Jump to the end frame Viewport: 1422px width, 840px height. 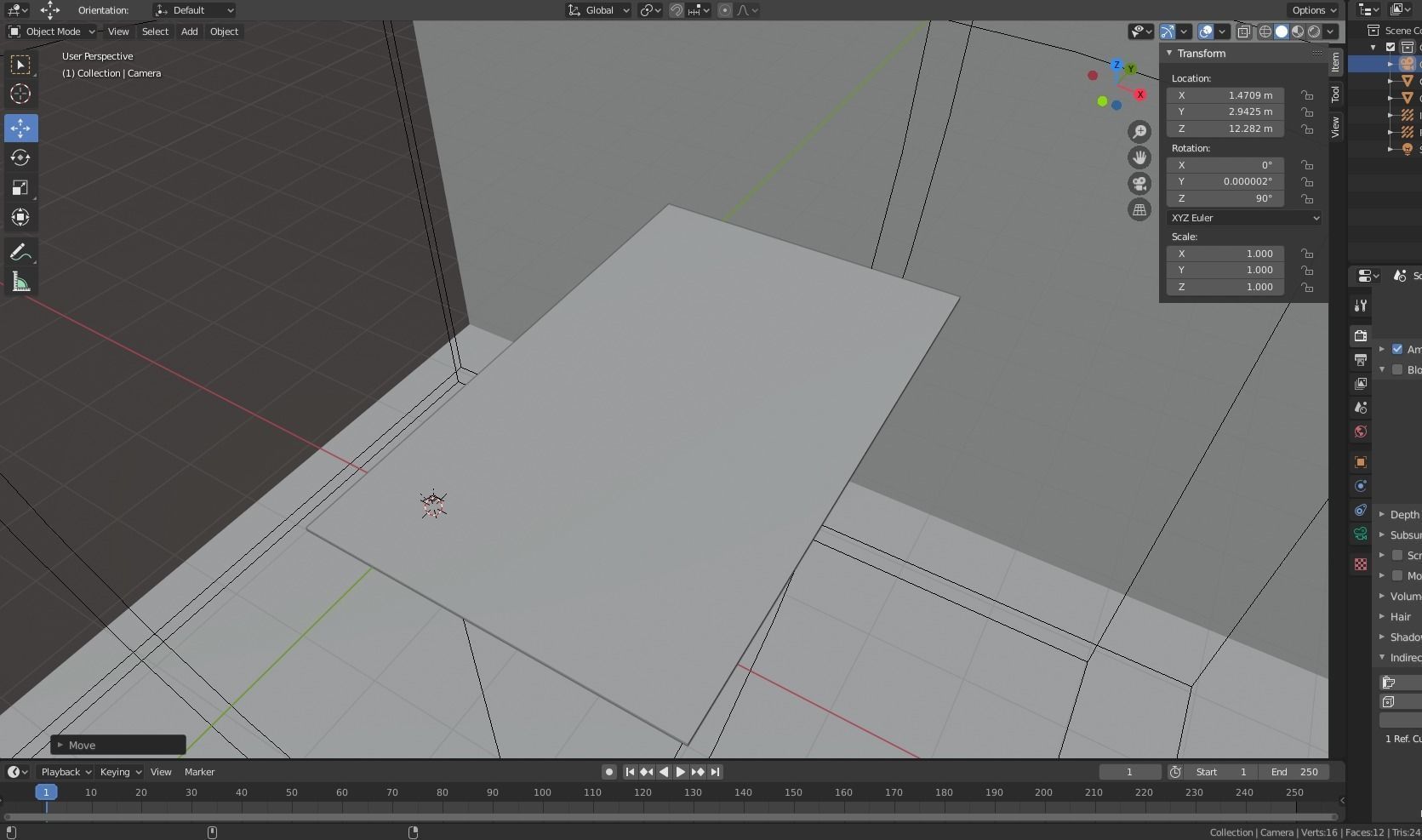click(x=715, y=772)
